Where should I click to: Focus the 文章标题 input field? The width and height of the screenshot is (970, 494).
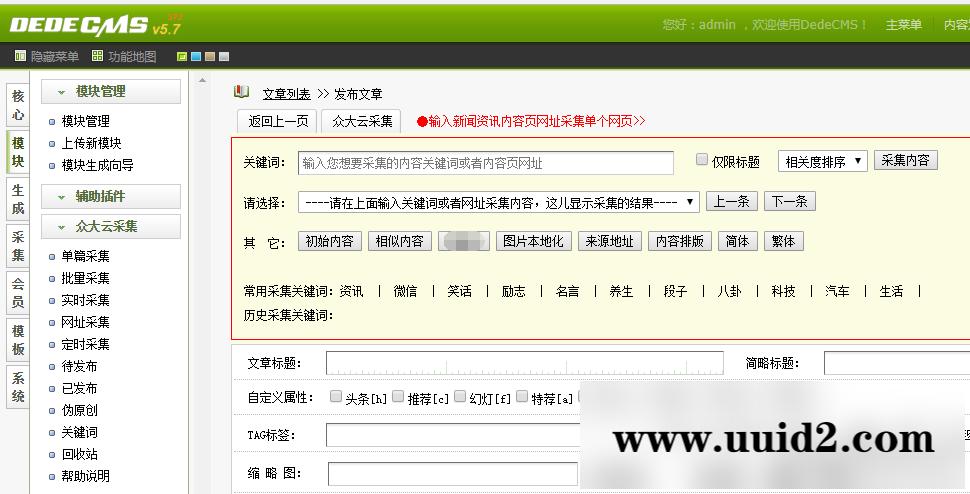click(x=525, y=363)
